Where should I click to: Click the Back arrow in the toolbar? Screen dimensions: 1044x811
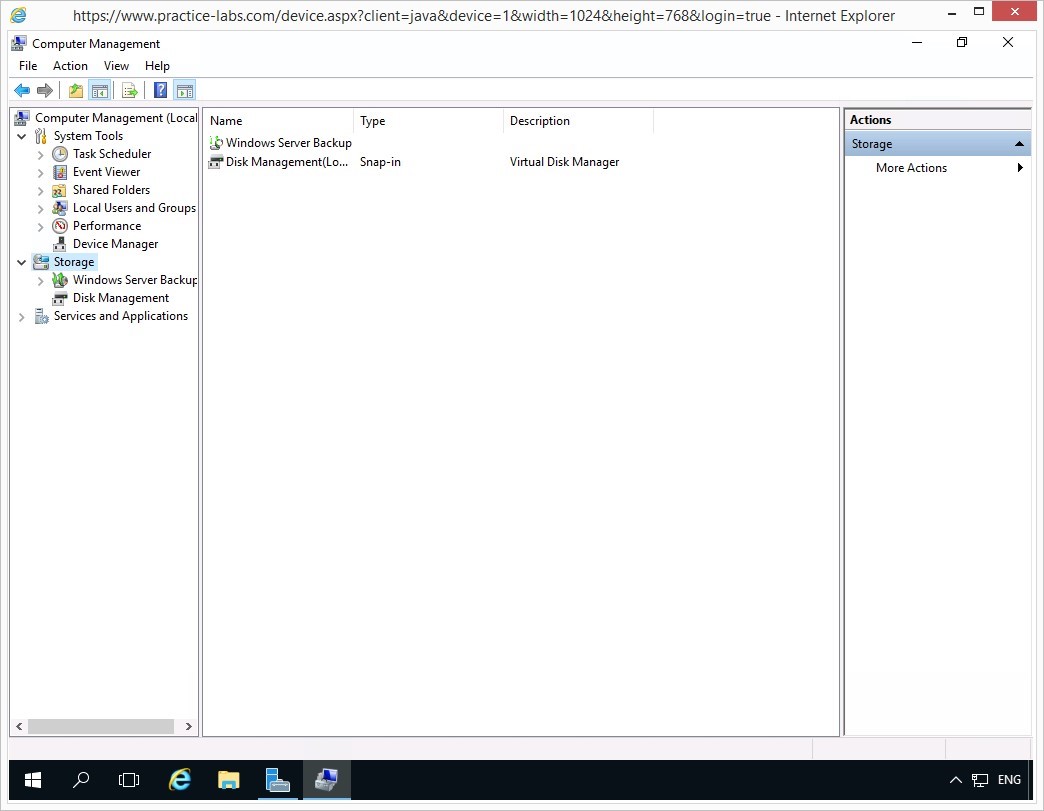tap(21, 91)
